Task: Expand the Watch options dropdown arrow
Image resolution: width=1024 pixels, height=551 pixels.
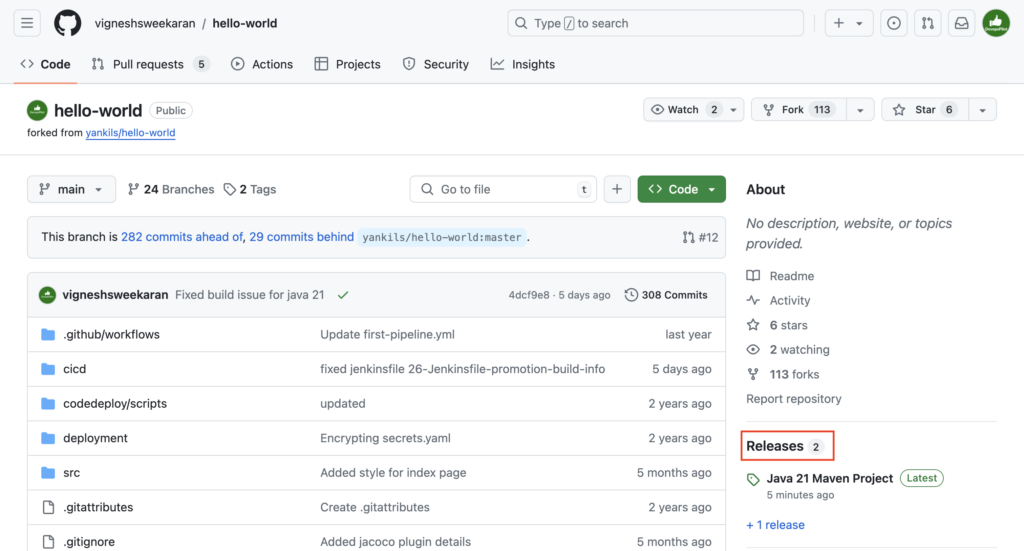Action: pyautogui.click(x=733, y=110)
